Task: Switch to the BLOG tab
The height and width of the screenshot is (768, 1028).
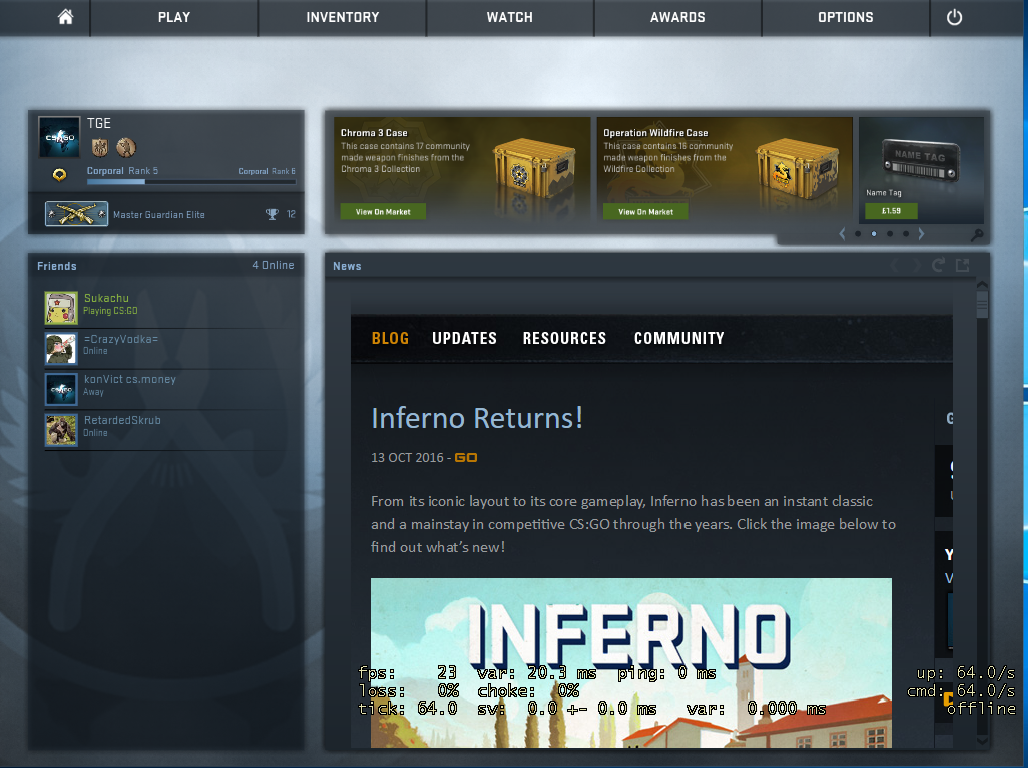Action: click(x=390, y=338)
